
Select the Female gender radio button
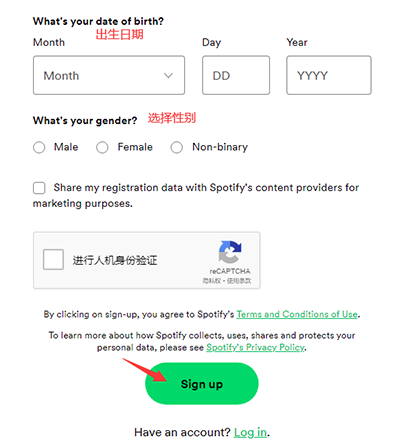[x=102, y=147]
